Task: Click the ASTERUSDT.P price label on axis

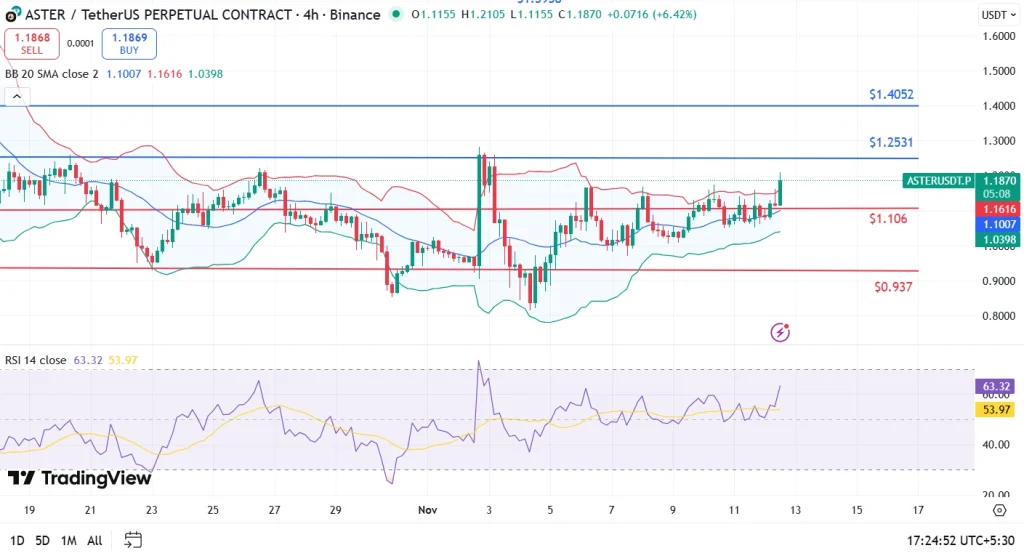Action: click(937, 181)
